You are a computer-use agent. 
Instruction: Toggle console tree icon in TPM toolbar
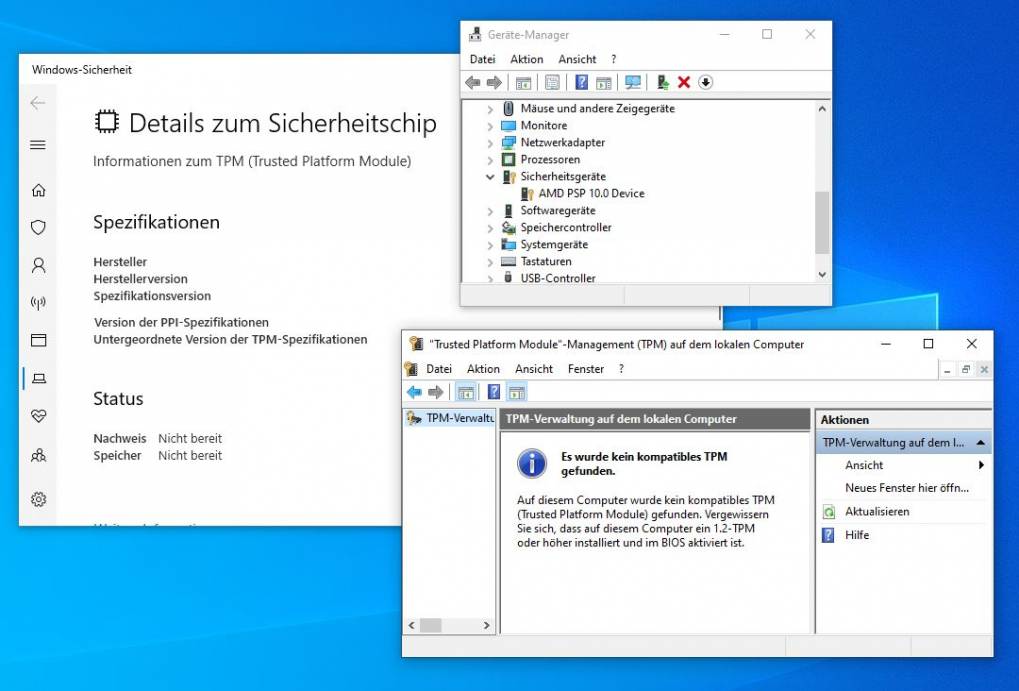[x=465, y=392]
